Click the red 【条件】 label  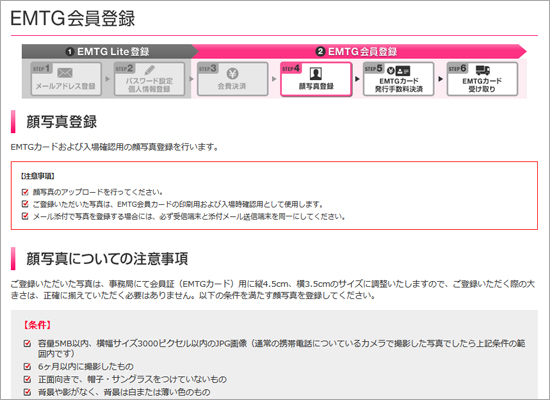coord(37,325)
